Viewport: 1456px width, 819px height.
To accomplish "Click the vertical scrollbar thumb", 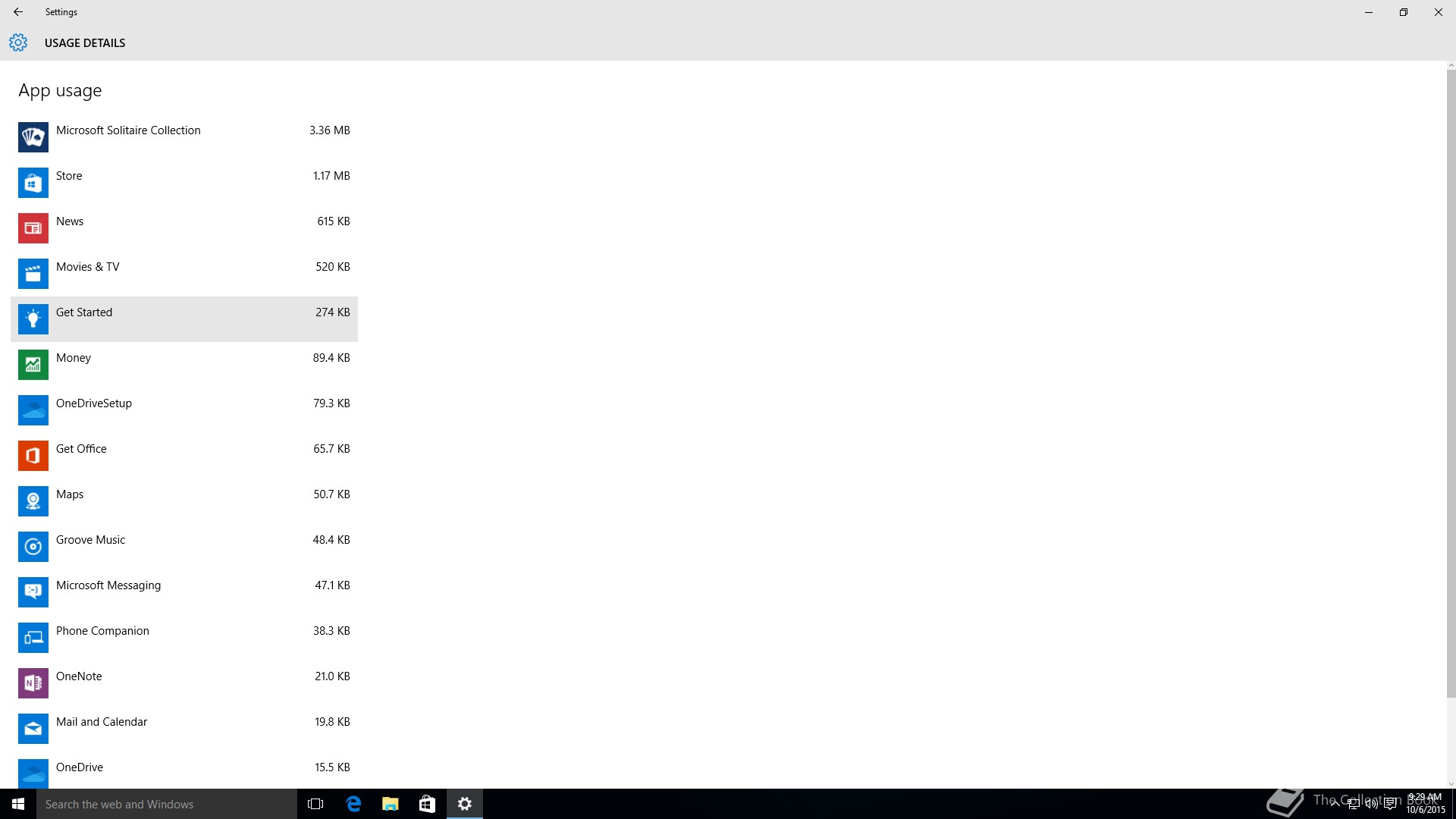I will click(1451, 384).
